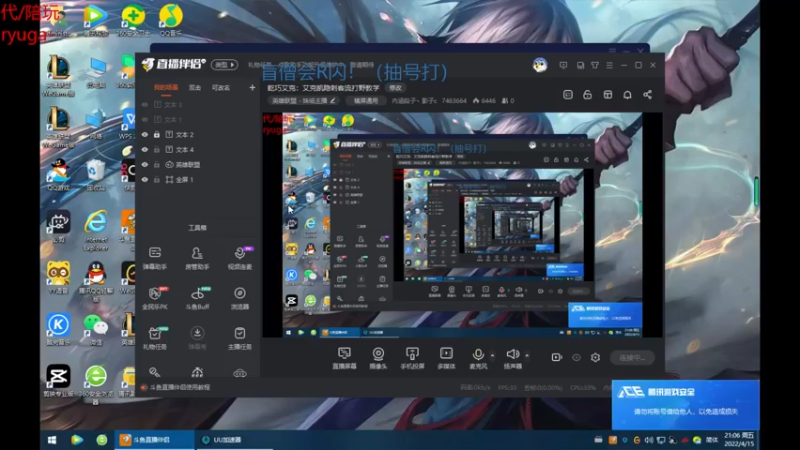Screen dimensions: 800x450
Task: Show the hidden 文本 3 source
Action: coord(145,105)
